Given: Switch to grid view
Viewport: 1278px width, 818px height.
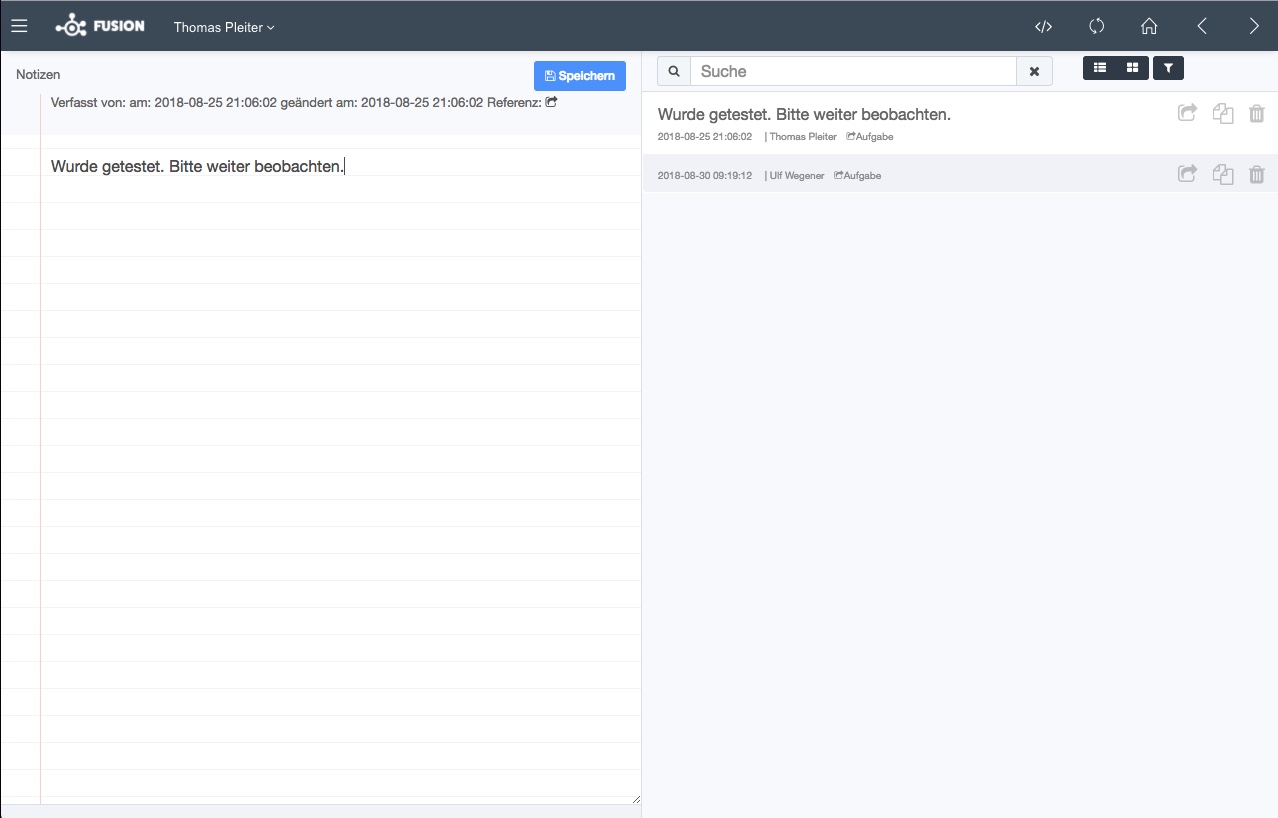Looking at the screenshot, I should click(x=1132, y=67).
